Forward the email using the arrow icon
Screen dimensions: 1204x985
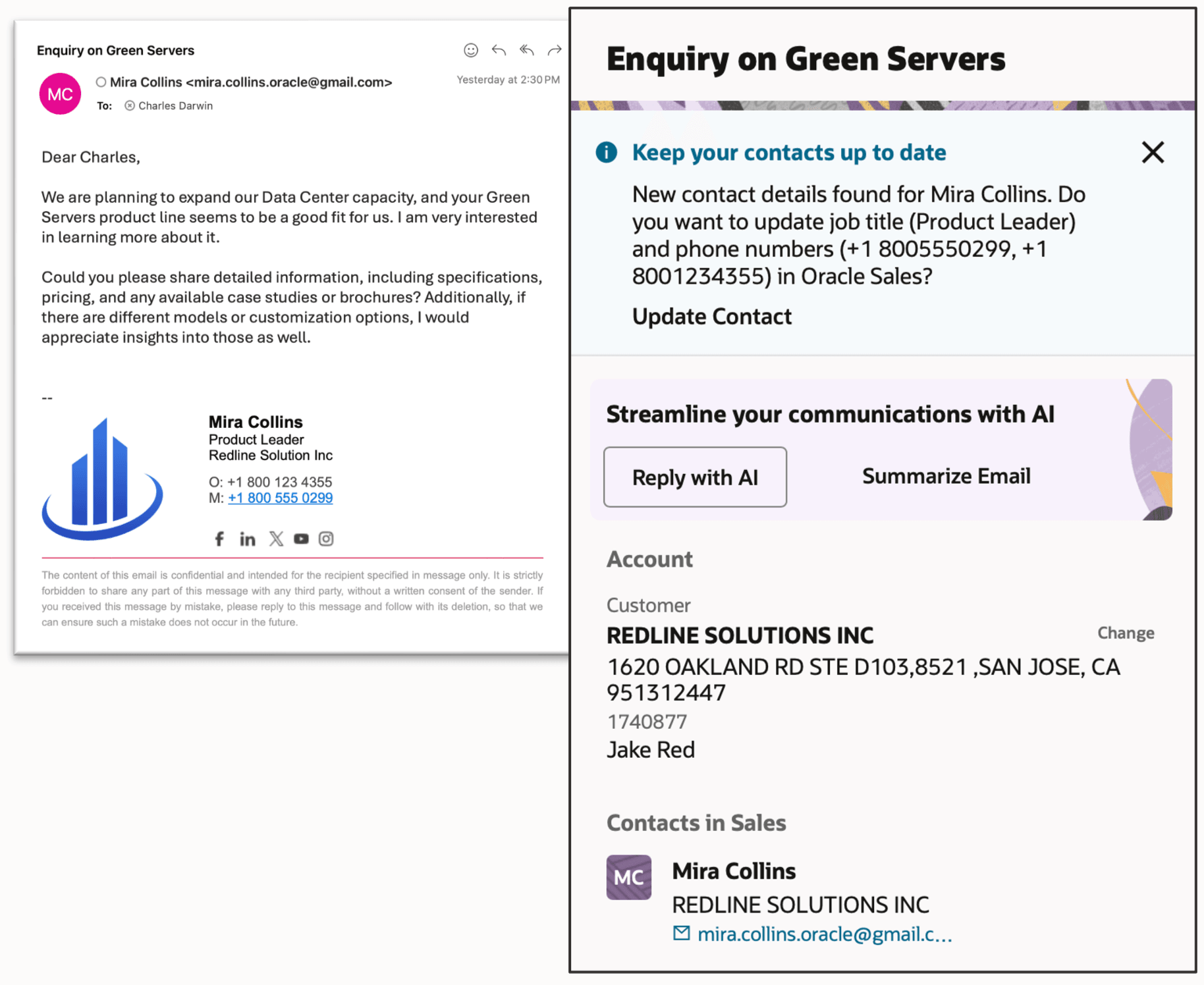[555, 50]
